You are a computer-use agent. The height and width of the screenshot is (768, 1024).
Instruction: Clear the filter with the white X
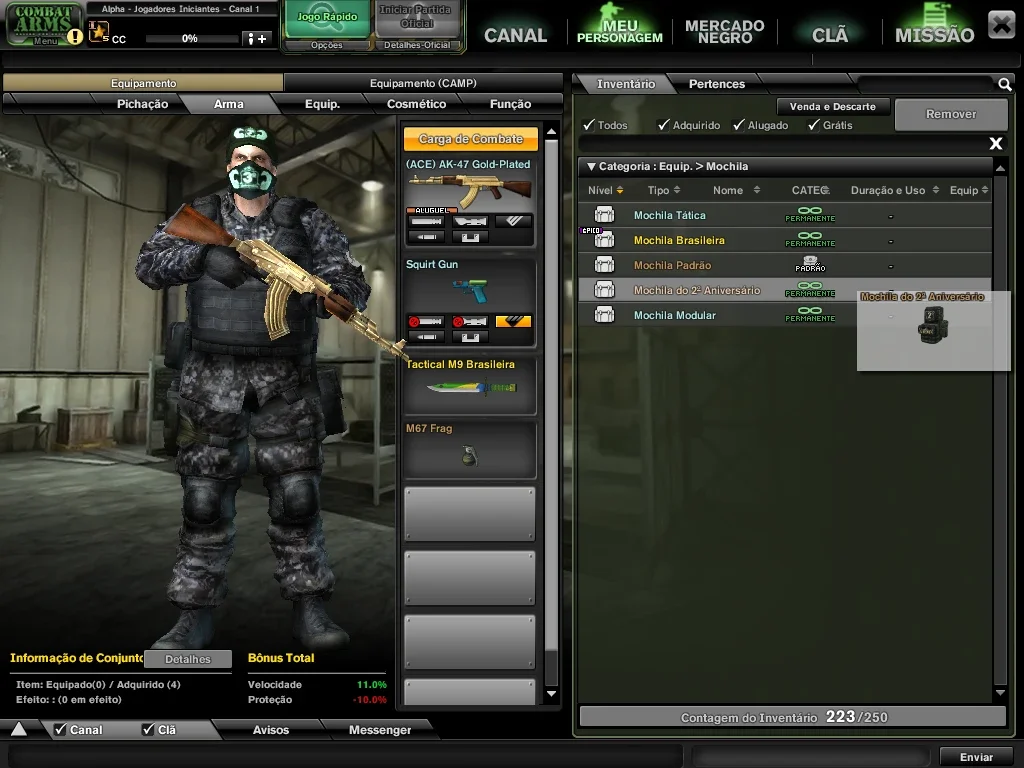click(x=995, y=143)
